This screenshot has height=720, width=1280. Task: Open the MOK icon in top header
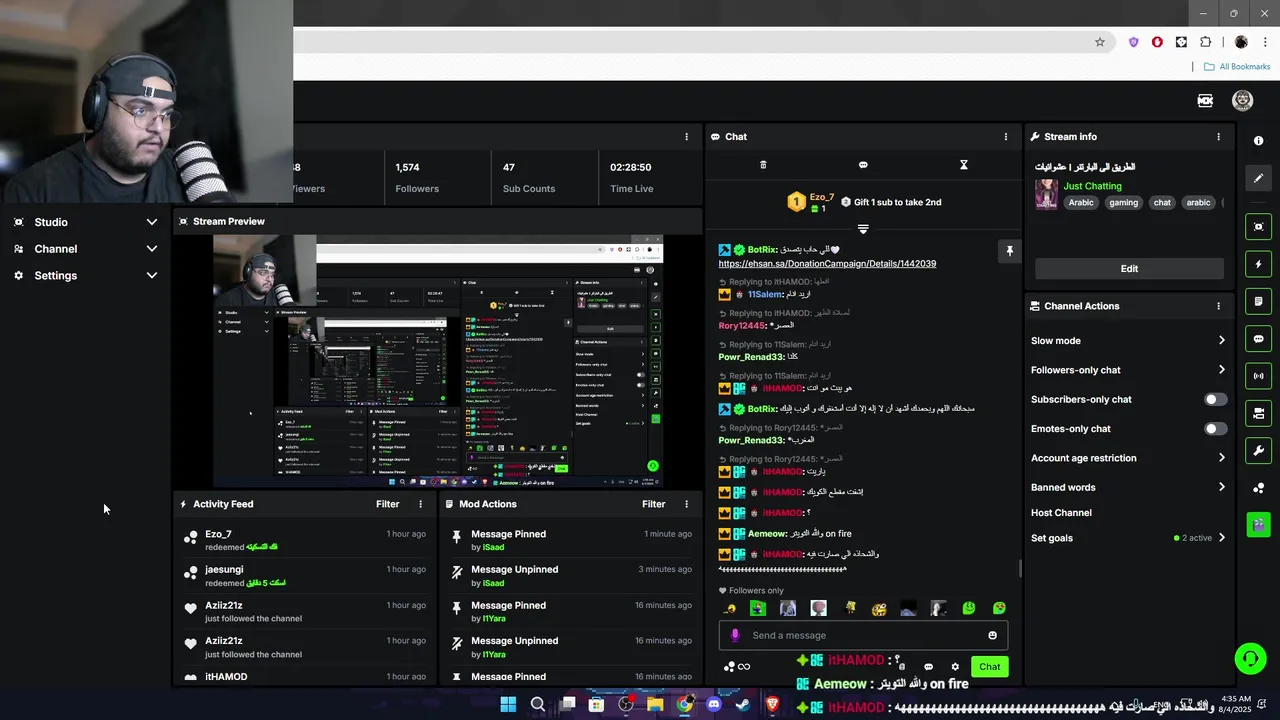[1205, 101]
